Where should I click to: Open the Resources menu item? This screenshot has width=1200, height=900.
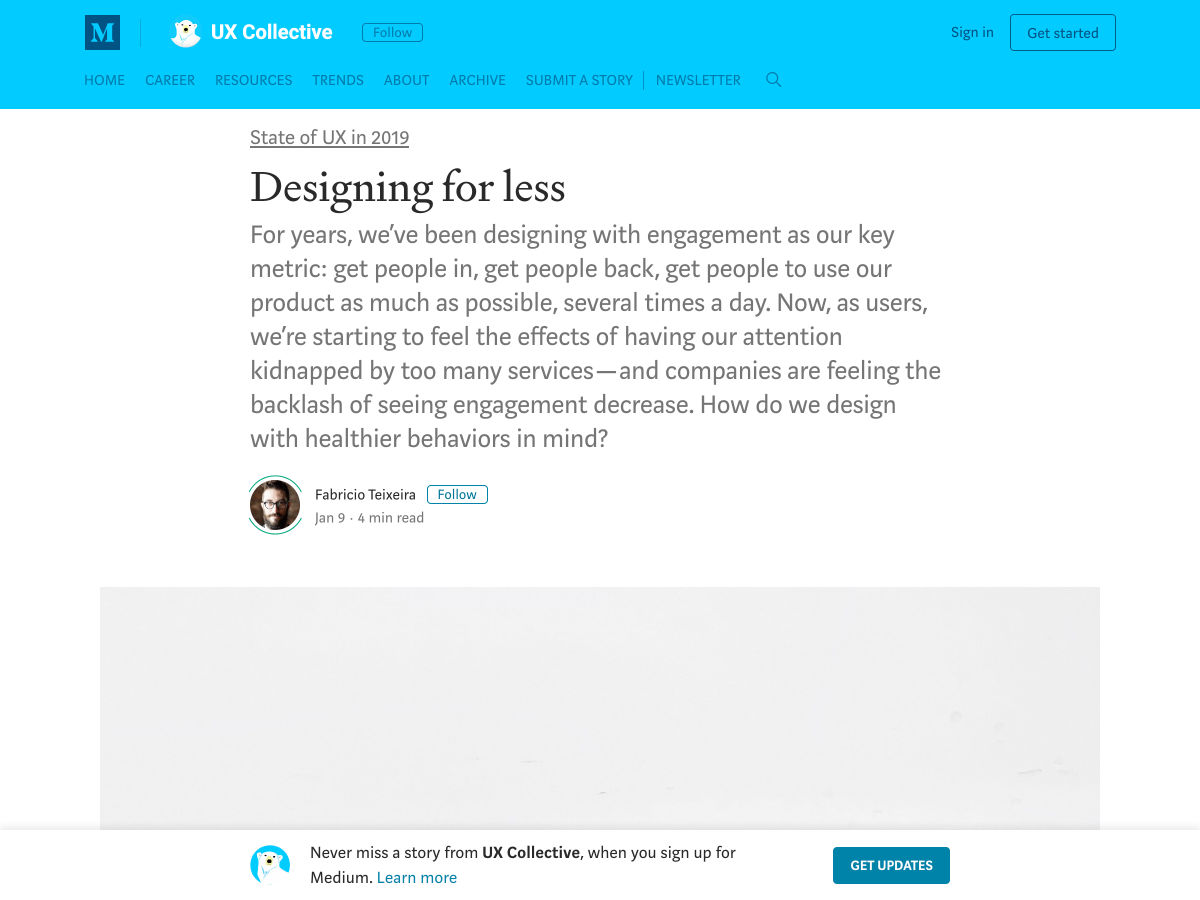253,80
